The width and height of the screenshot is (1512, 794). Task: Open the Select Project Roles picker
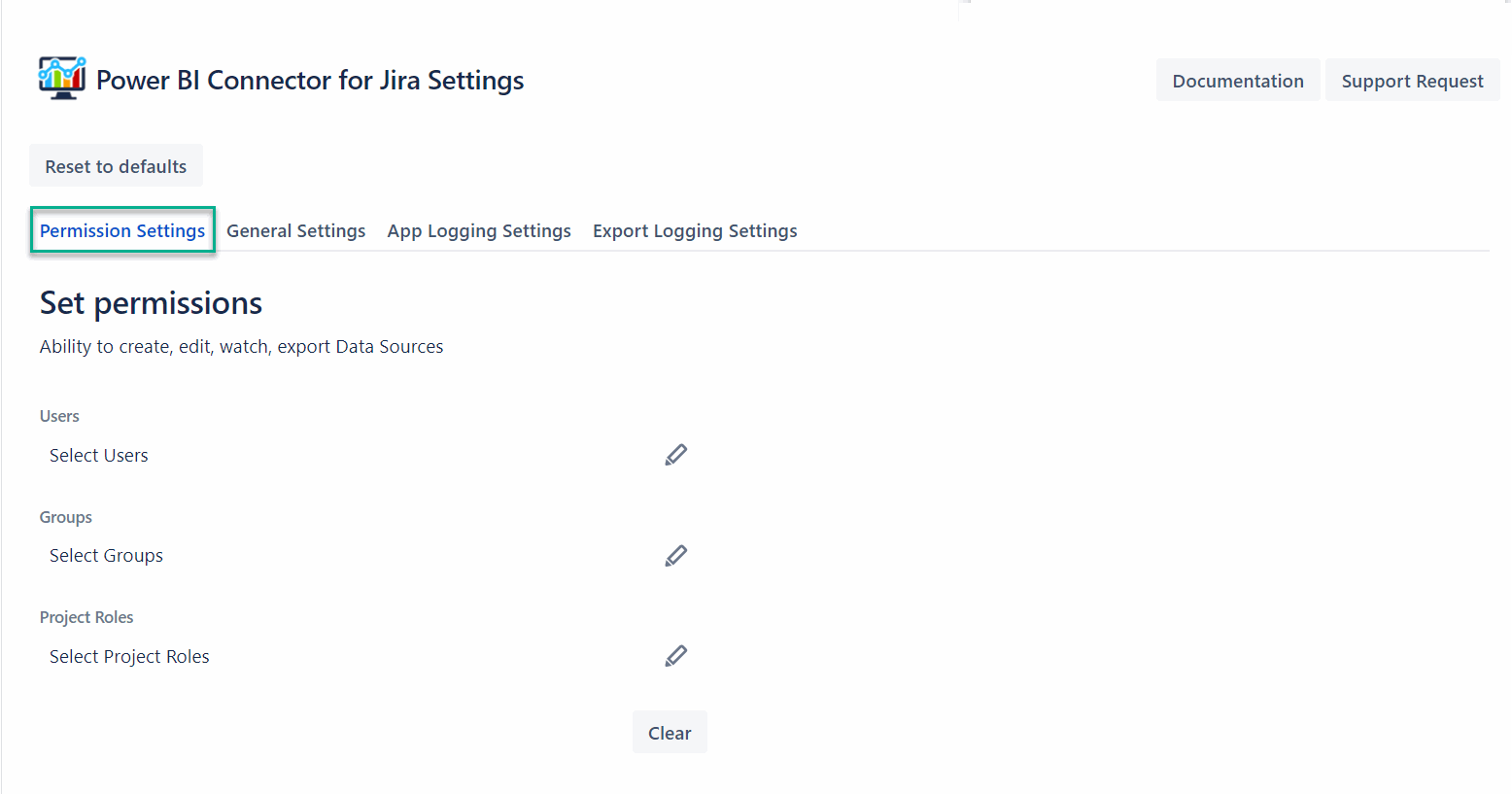[x=129, y=656]
